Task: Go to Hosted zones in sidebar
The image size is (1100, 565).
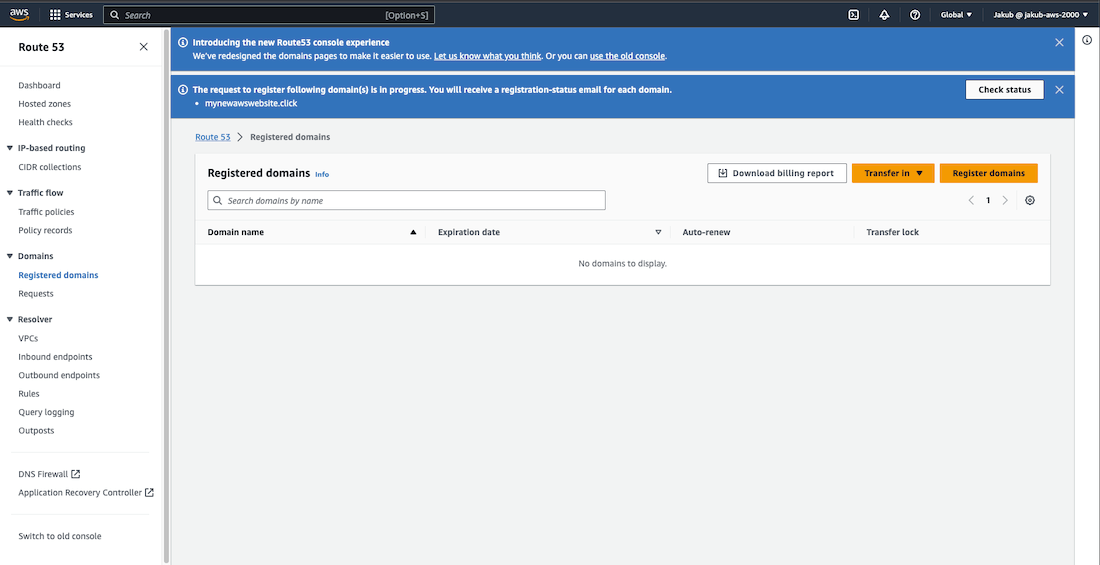Action: coord(44,104)
